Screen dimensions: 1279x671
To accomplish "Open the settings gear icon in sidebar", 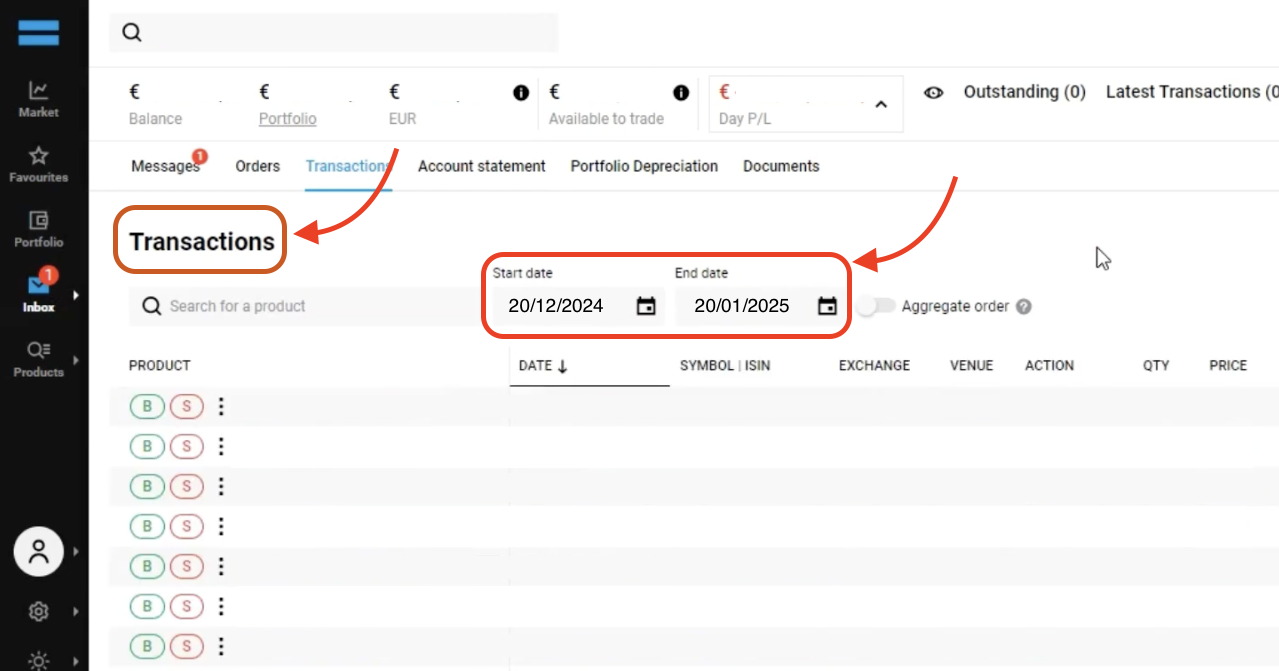I will 38,611.
